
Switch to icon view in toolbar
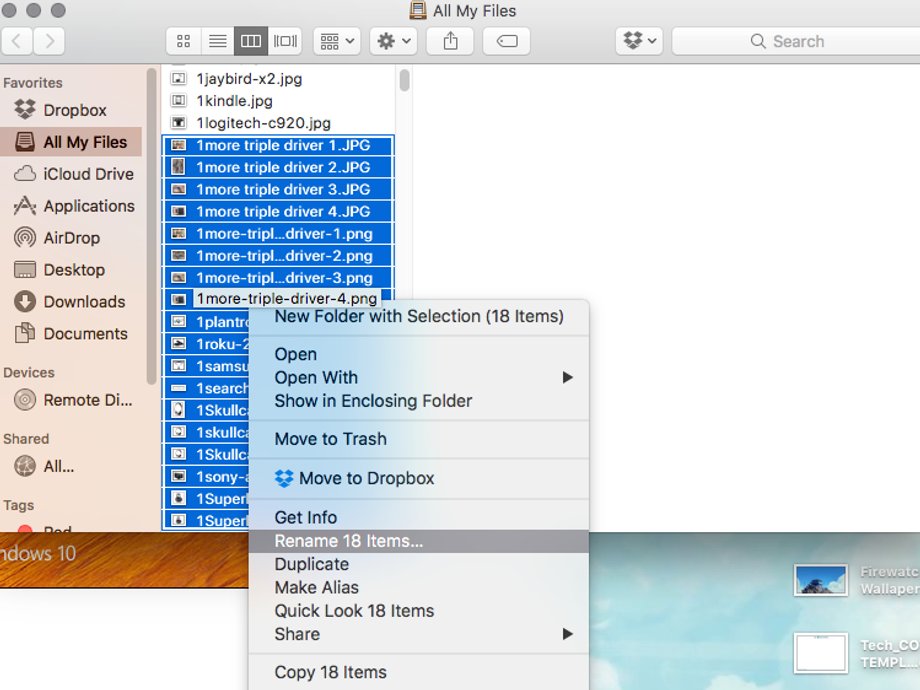point(183,41)
